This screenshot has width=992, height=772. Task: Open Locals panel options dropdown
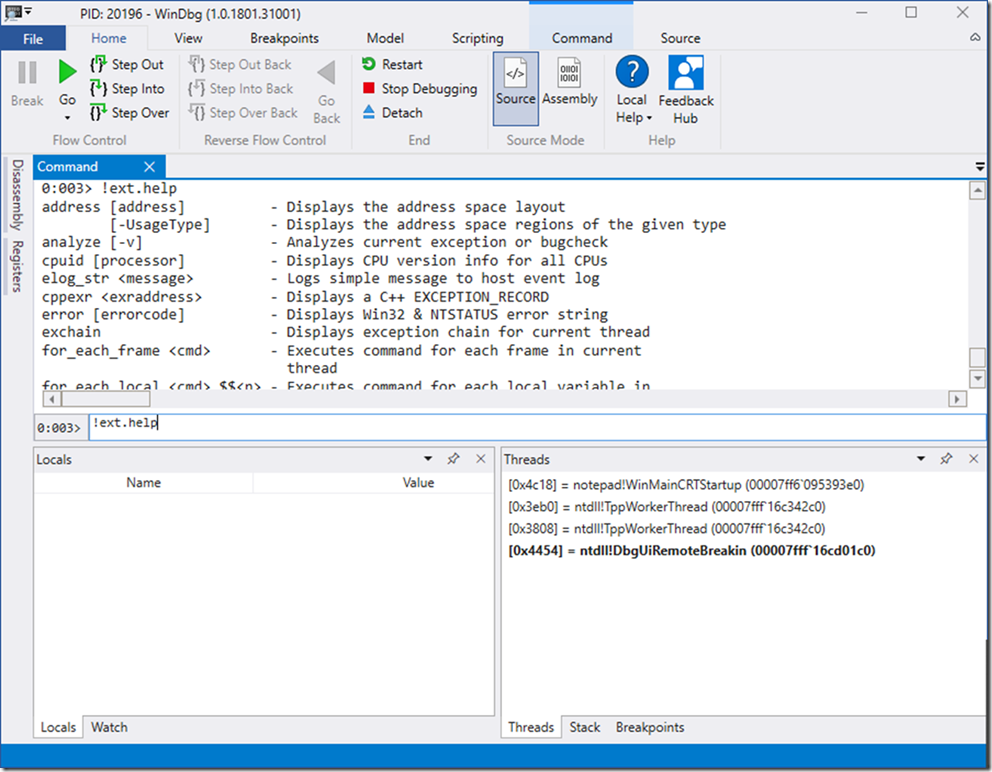428,459
